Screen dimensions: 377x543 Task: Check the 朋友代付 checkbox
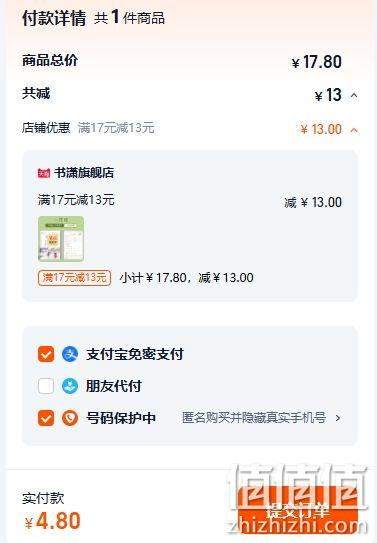(x=46, y=386)
